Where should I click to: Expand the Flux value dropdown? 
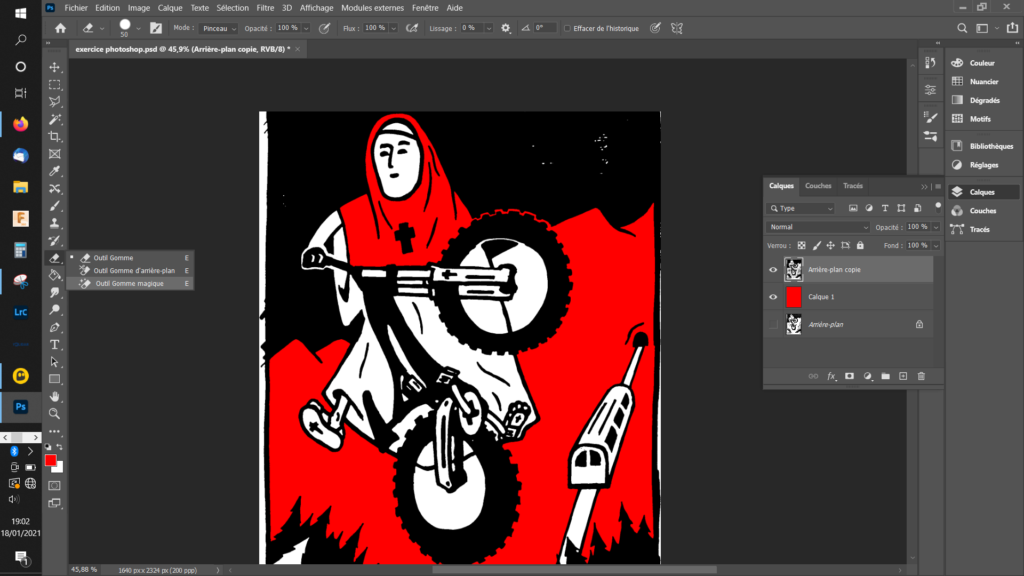393,28
